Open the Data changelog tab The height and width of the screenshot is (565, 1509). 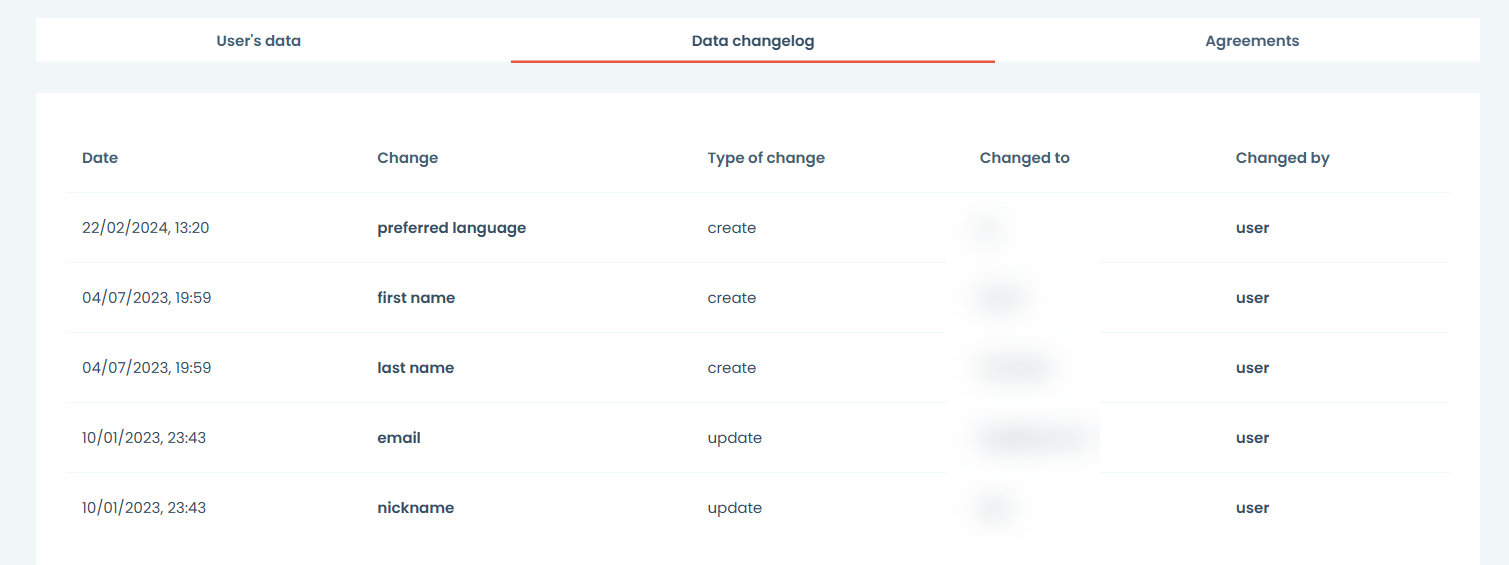click(x=752, y=41)
